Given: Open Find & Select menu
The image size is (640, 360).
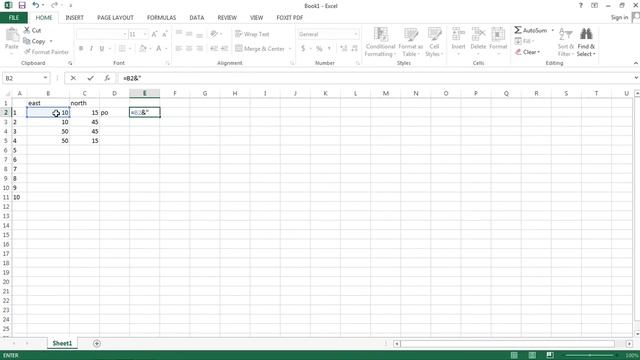Looking at the screenshot, I should (586, 42).
